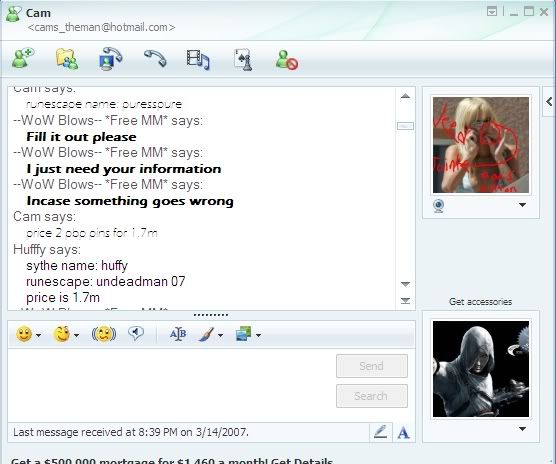
Task: Click the voice clip icon
Action: click(x=136, y=333)
